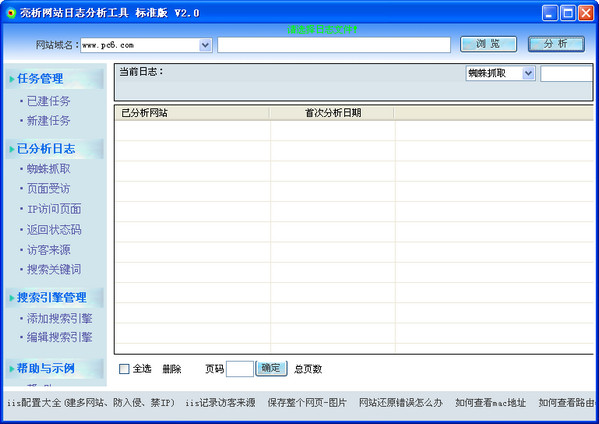Open the 如何查看mac地址 footer link

tap(491, 403)
